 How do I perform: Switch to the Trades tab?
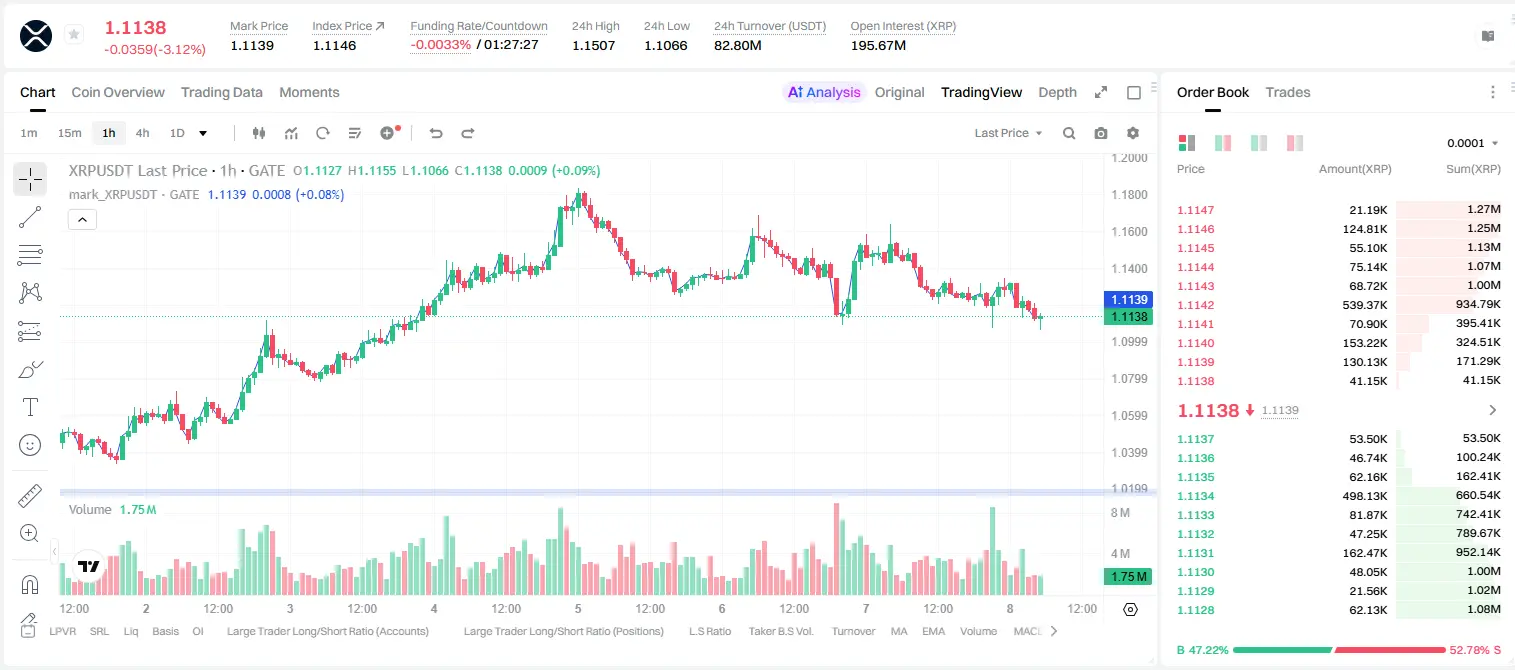1287,92
